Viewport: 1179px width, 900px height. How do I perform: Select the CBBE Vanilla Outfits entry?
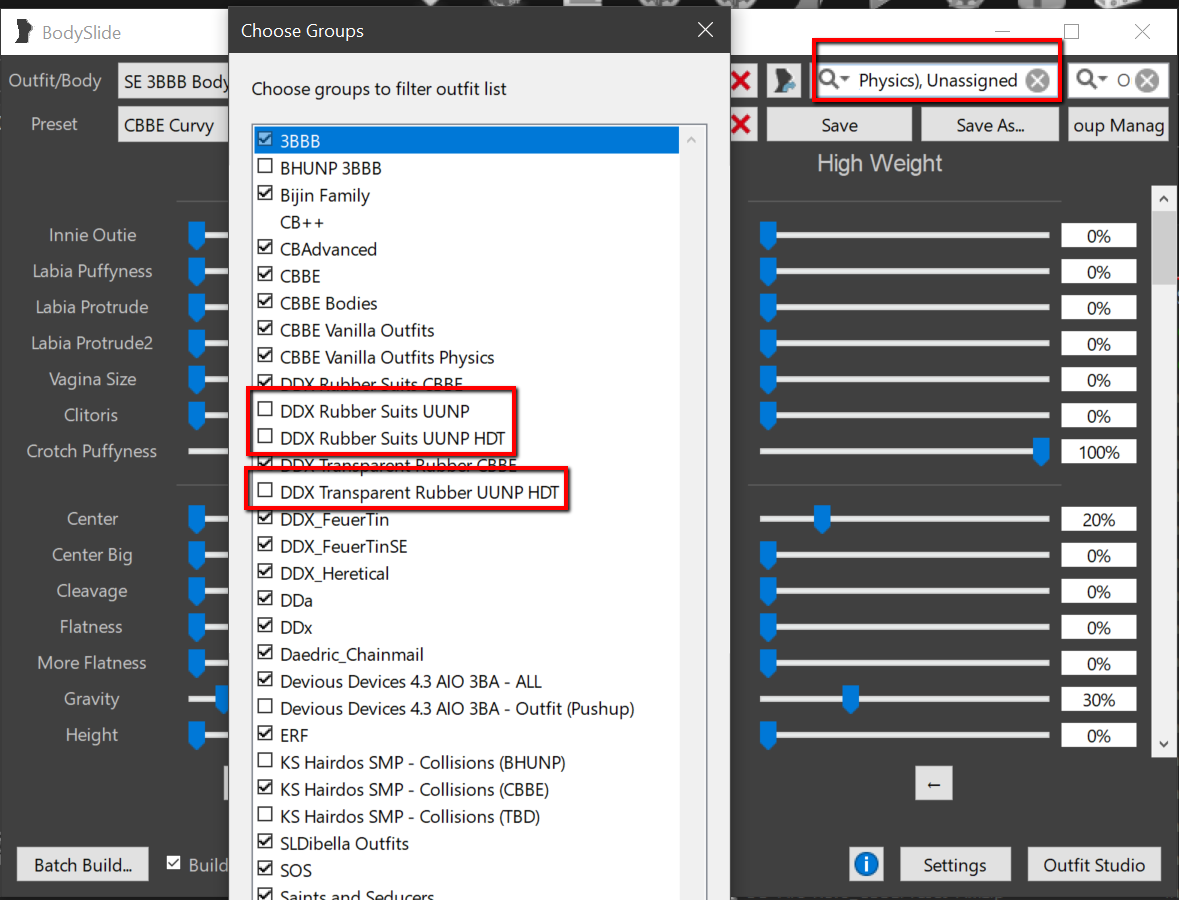click(466, 330)
